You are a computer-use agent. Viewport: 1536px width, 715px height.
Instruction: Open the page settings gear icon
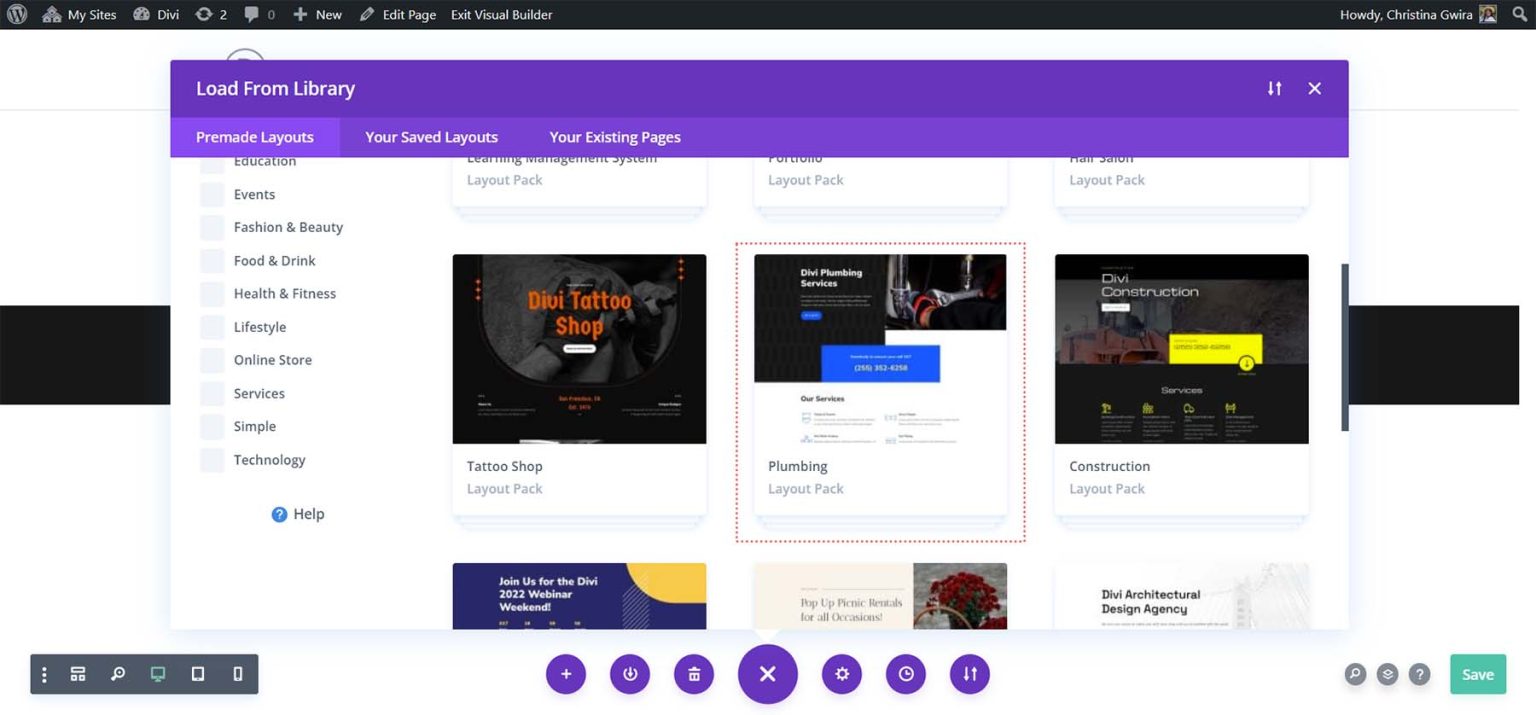(841, 674)
